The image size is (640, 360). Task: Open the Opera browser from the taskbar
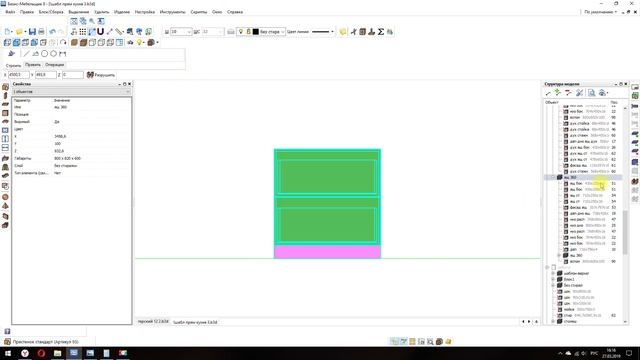pos(41,353)
